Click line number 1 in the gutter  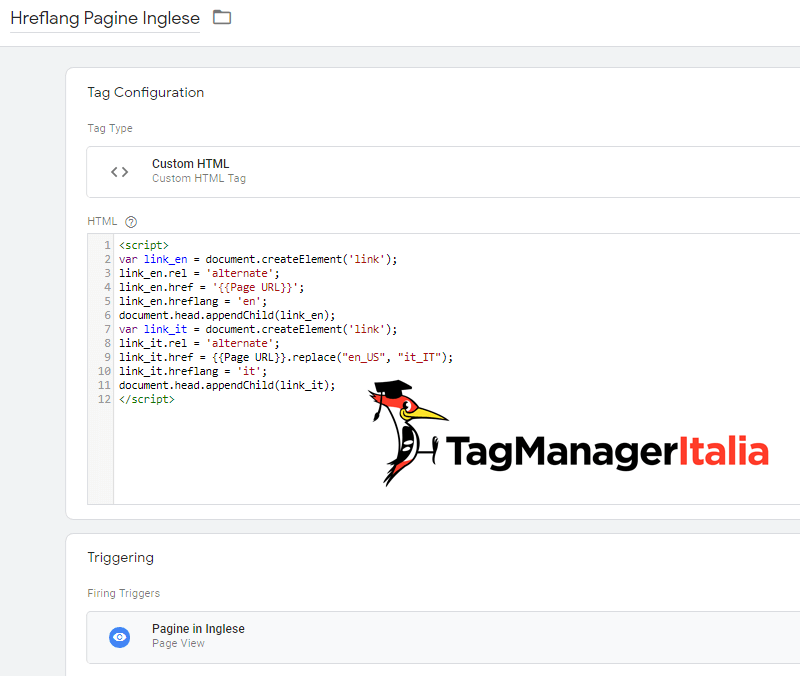tap(107, 245)
